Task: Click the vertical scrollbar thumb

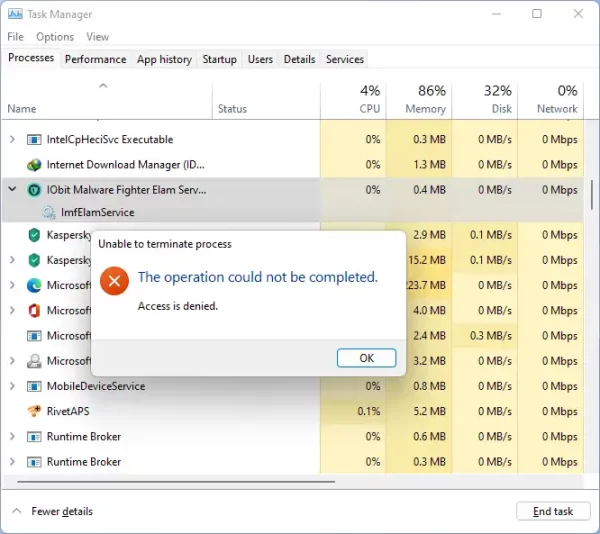Action: [592, 194]
